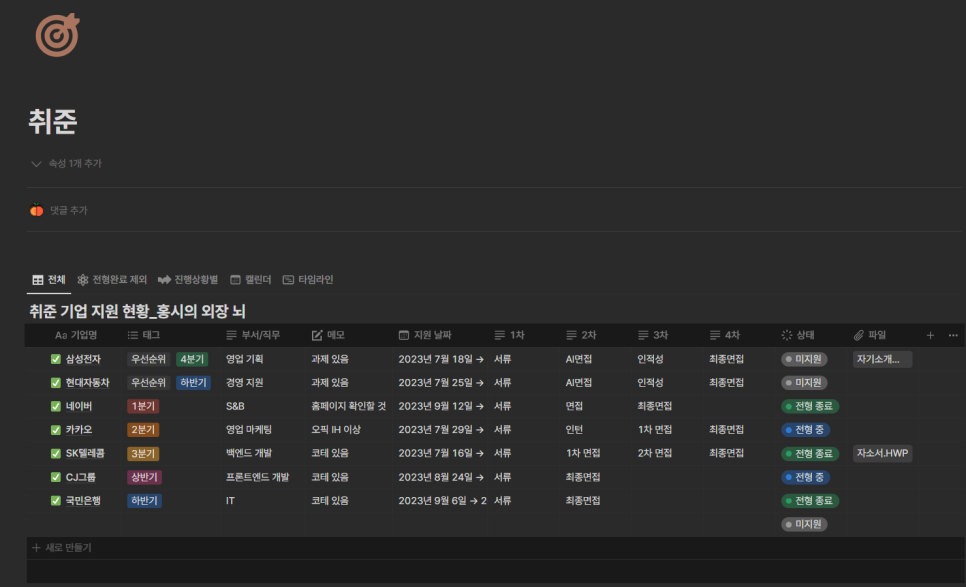Open the SK텔레콤 page link
Viewport: 966px width, 587px height.
pos(85,453)
